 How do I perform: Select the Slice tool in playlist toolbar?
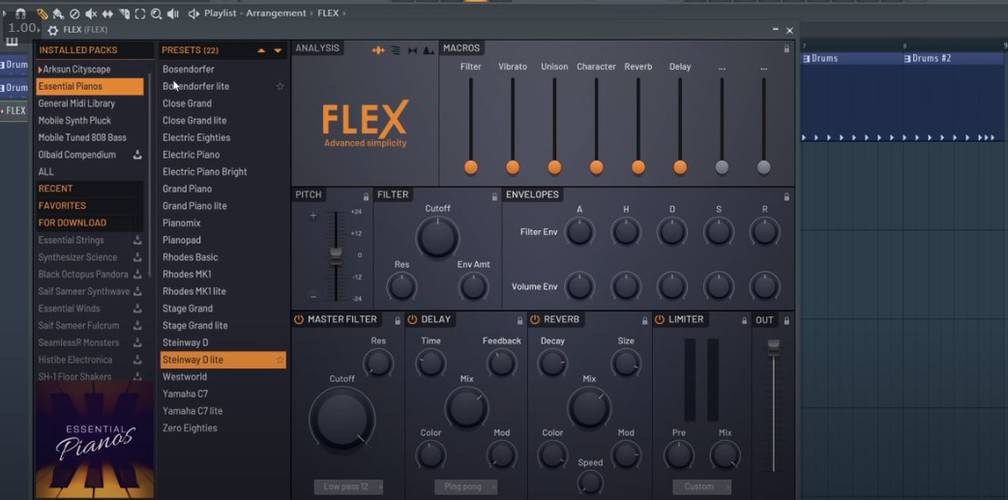(125, 13)
